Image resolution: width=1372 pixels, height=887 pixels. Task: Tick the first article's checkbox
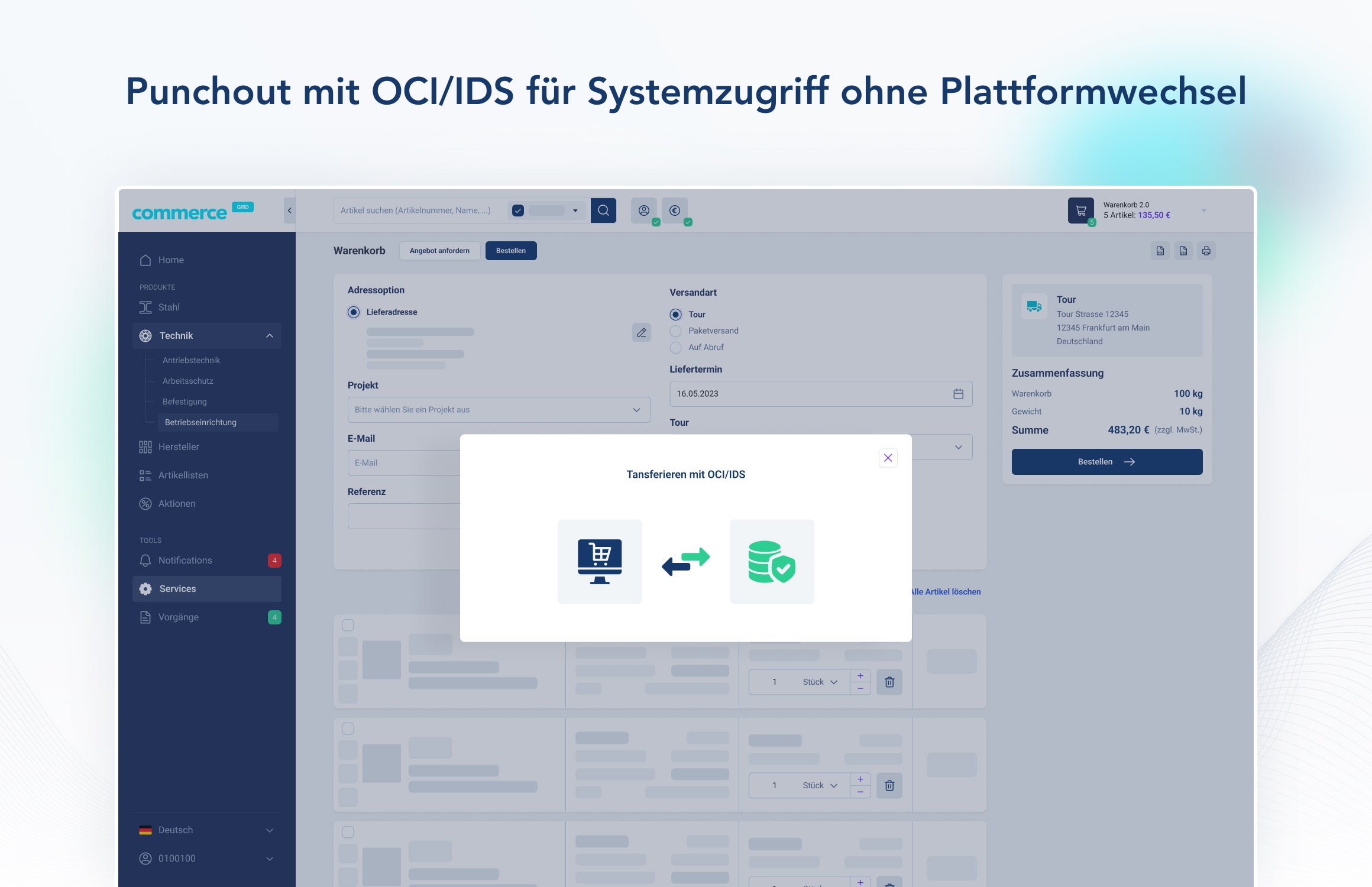348,625
